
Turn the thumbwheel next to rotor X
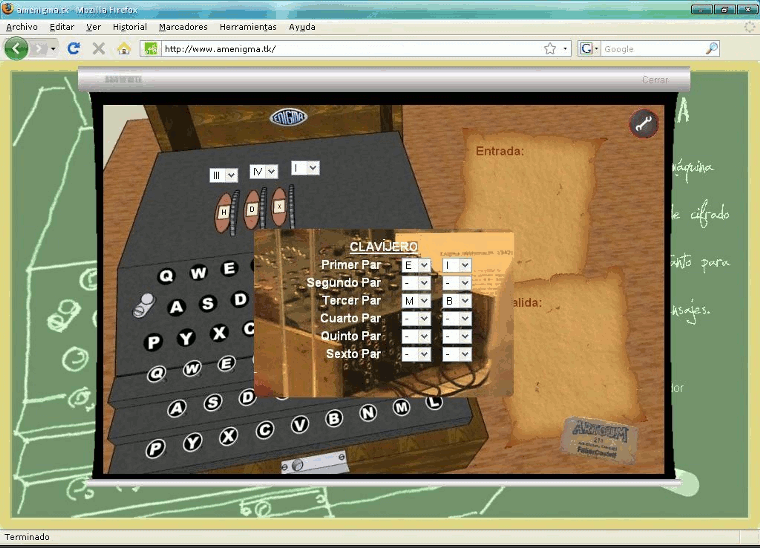(x=292, y=205)
